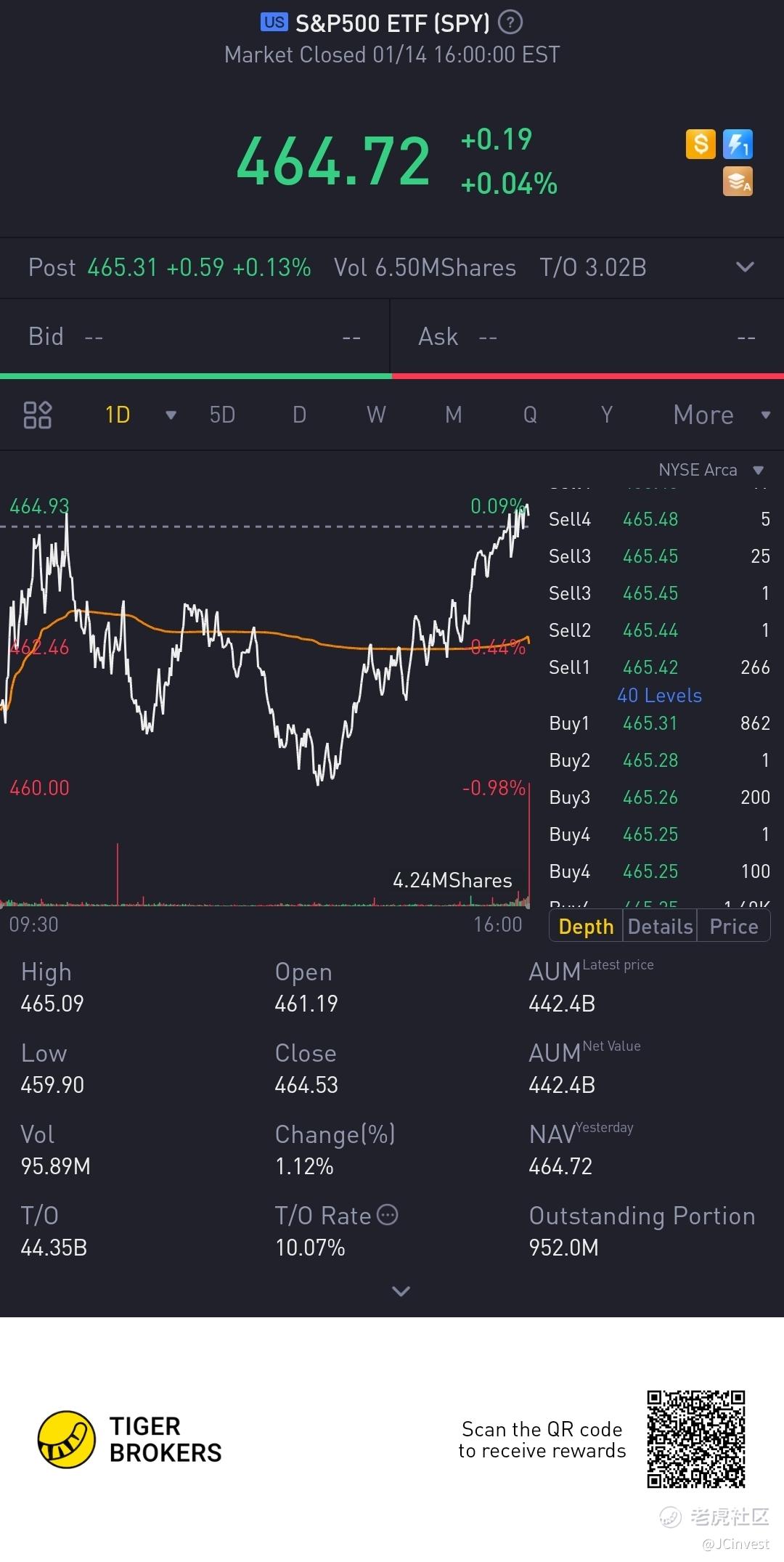The height and width of the screenshot is (1562, 784).
Task: Tap the High 465.09 value
Action: click(52, 1004)
